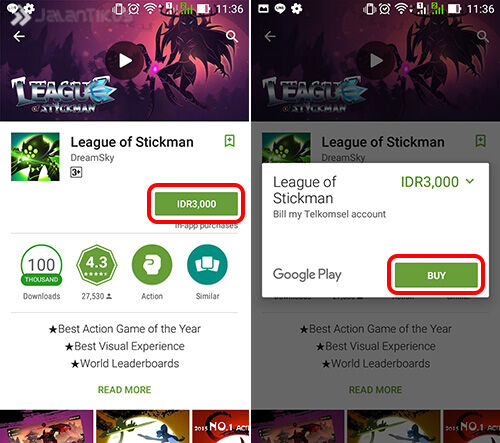Expand the IDR3,000 payment options chevron
The width and height of the screenshot is (500, 443).
pos(470,181)
